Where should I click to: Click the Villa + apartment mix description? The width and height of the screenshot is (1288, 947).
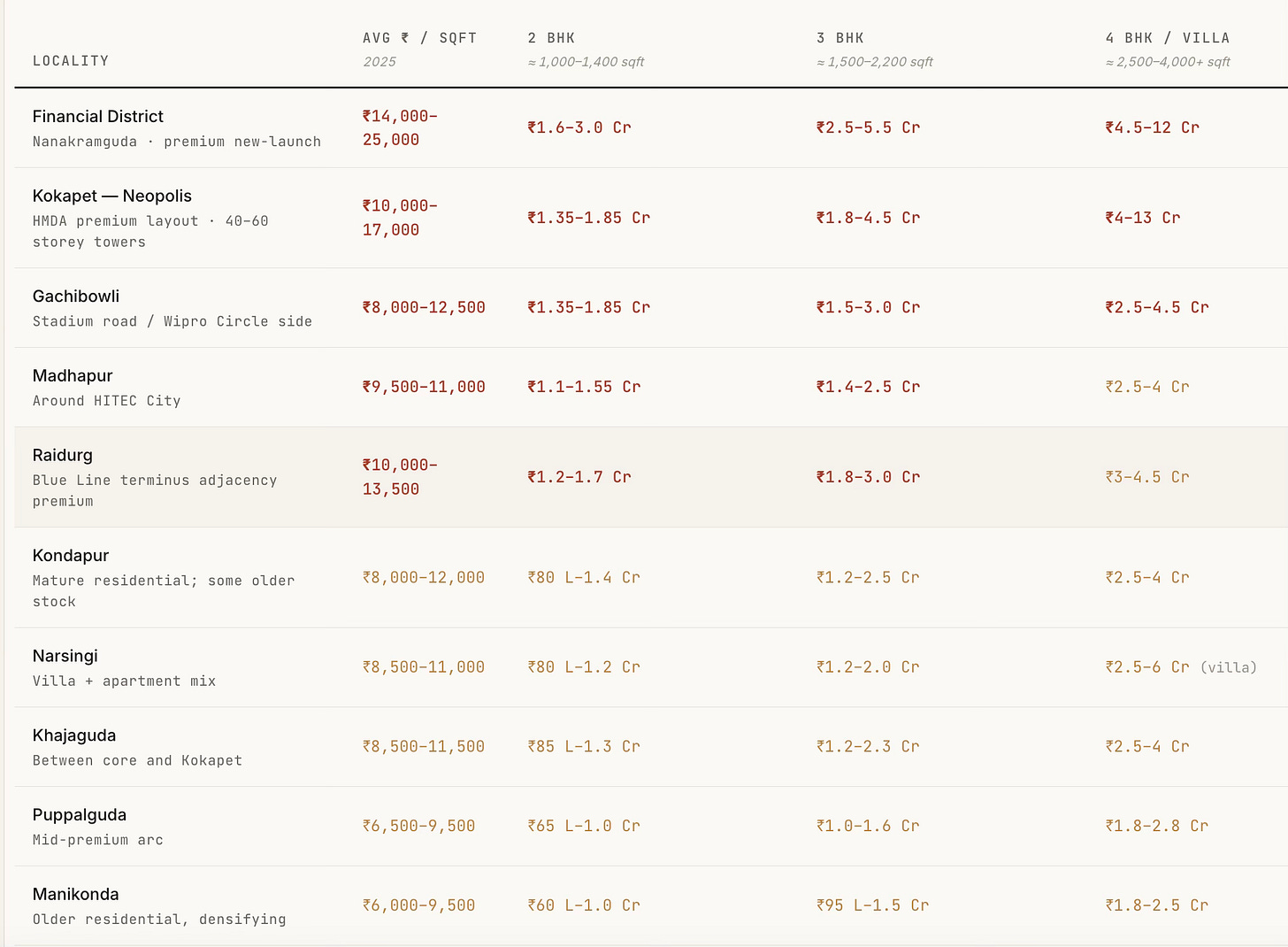point(125,681)
